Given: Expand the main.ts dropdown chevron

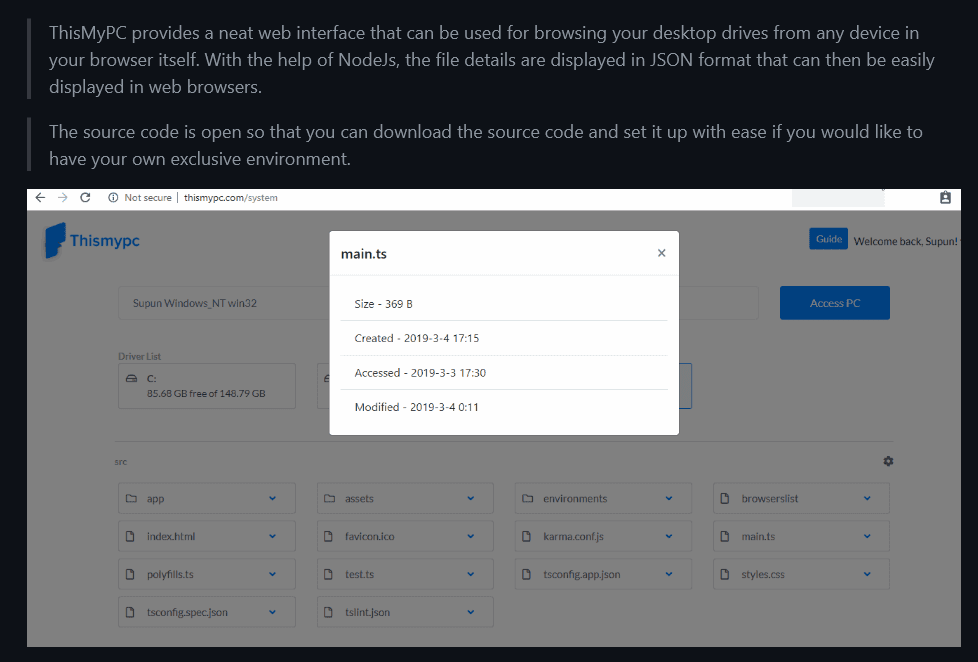Looking at the screenshot, I should tap(867, 537).
